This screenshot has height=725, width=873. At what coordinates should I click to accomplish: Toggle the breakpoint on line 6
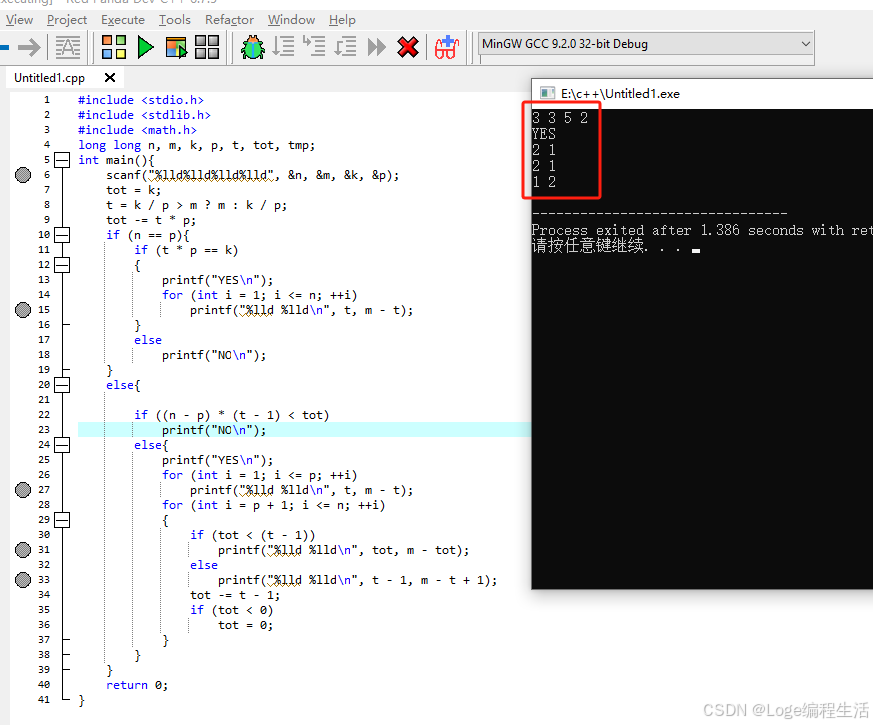(23, 175)
